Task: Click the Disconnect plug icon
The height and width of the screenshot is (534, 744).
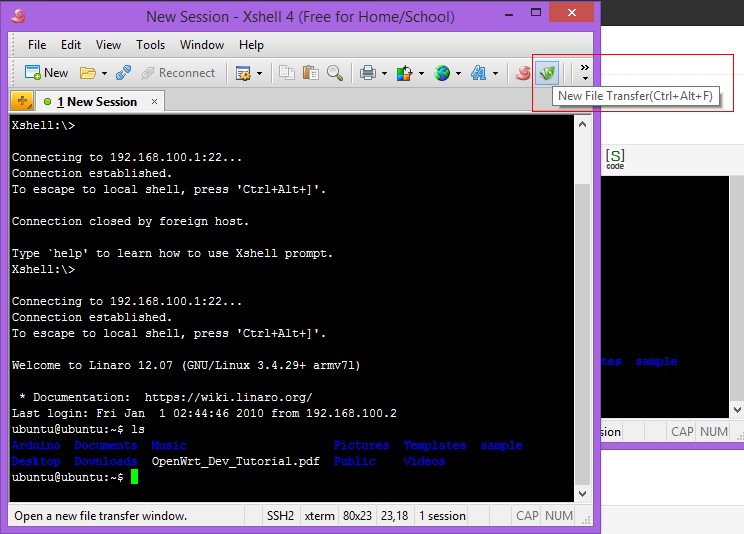Action: tap(123, 73)
